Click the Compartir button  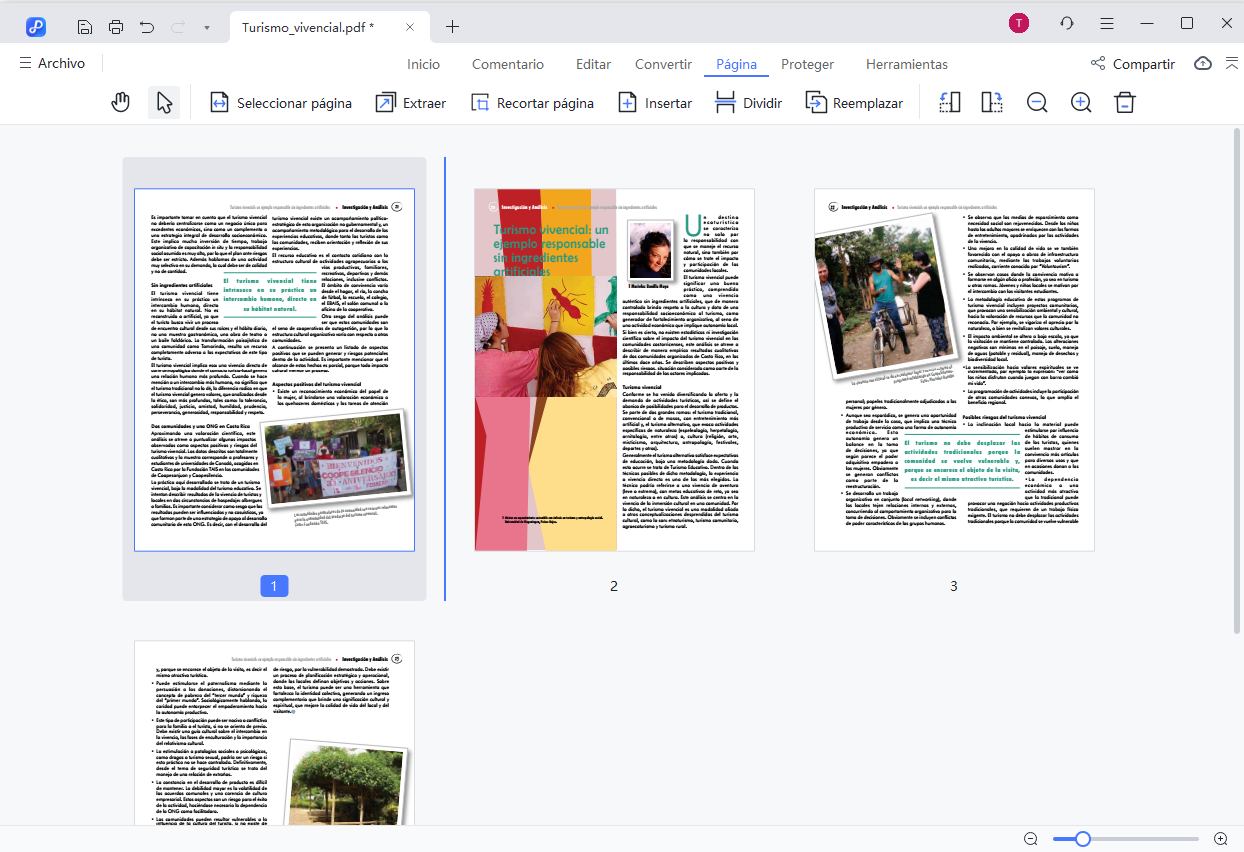1132,64
